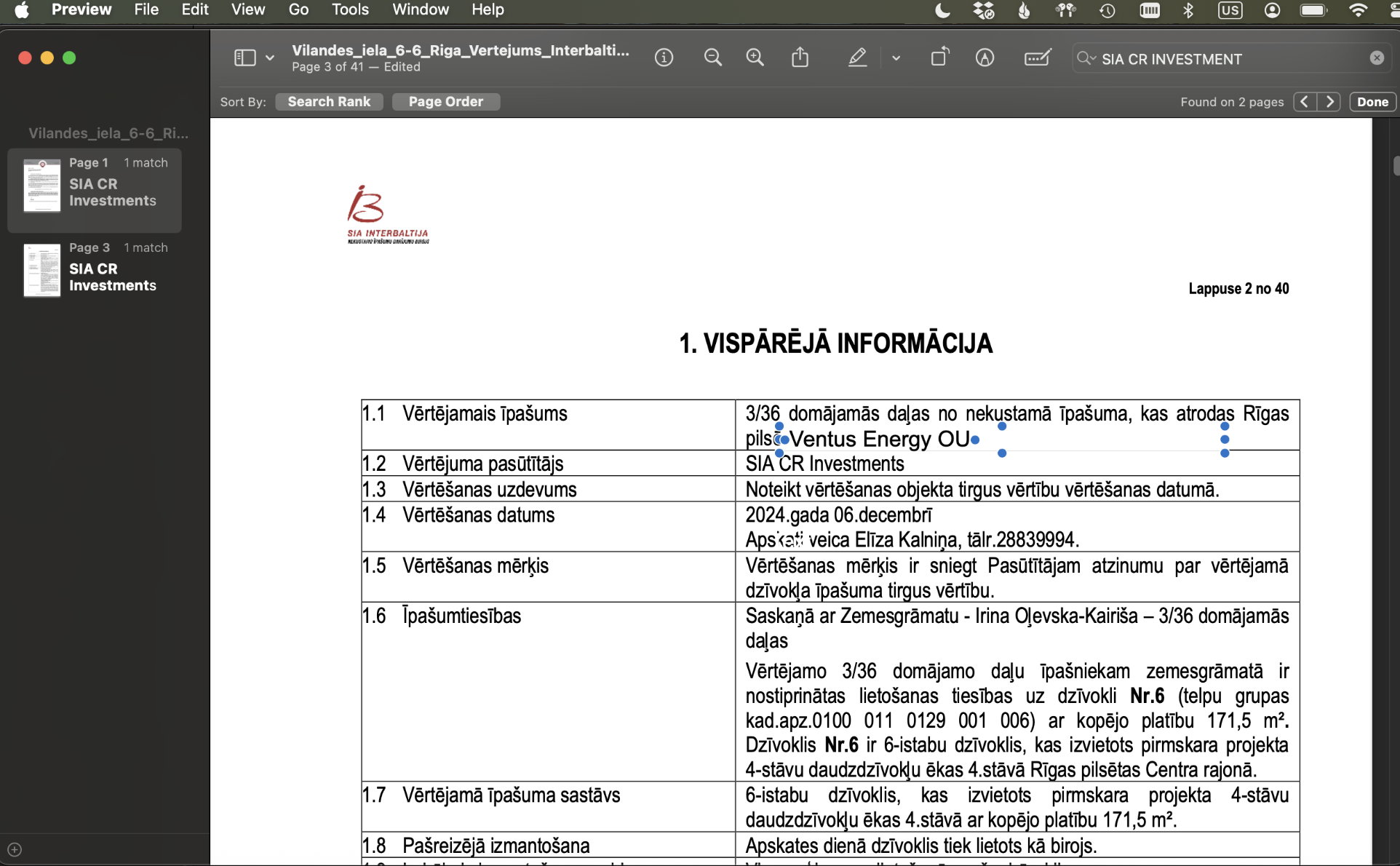Select the Highlight pen tool

(858, 58)
